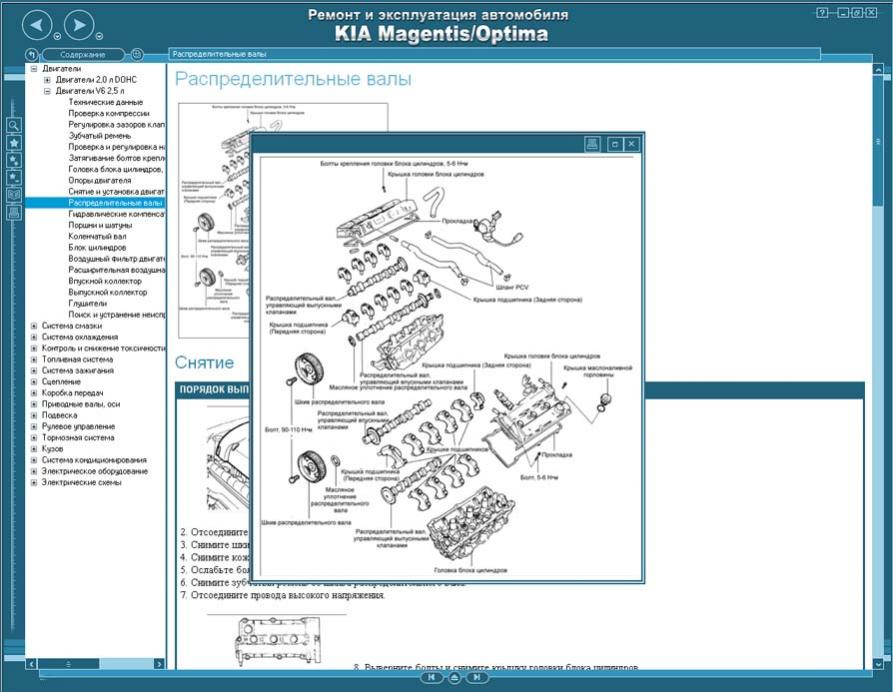Screen dimensions: 893x692
Task: Jump to the previous page at the bottom
Action: click(x=431, y=677)
